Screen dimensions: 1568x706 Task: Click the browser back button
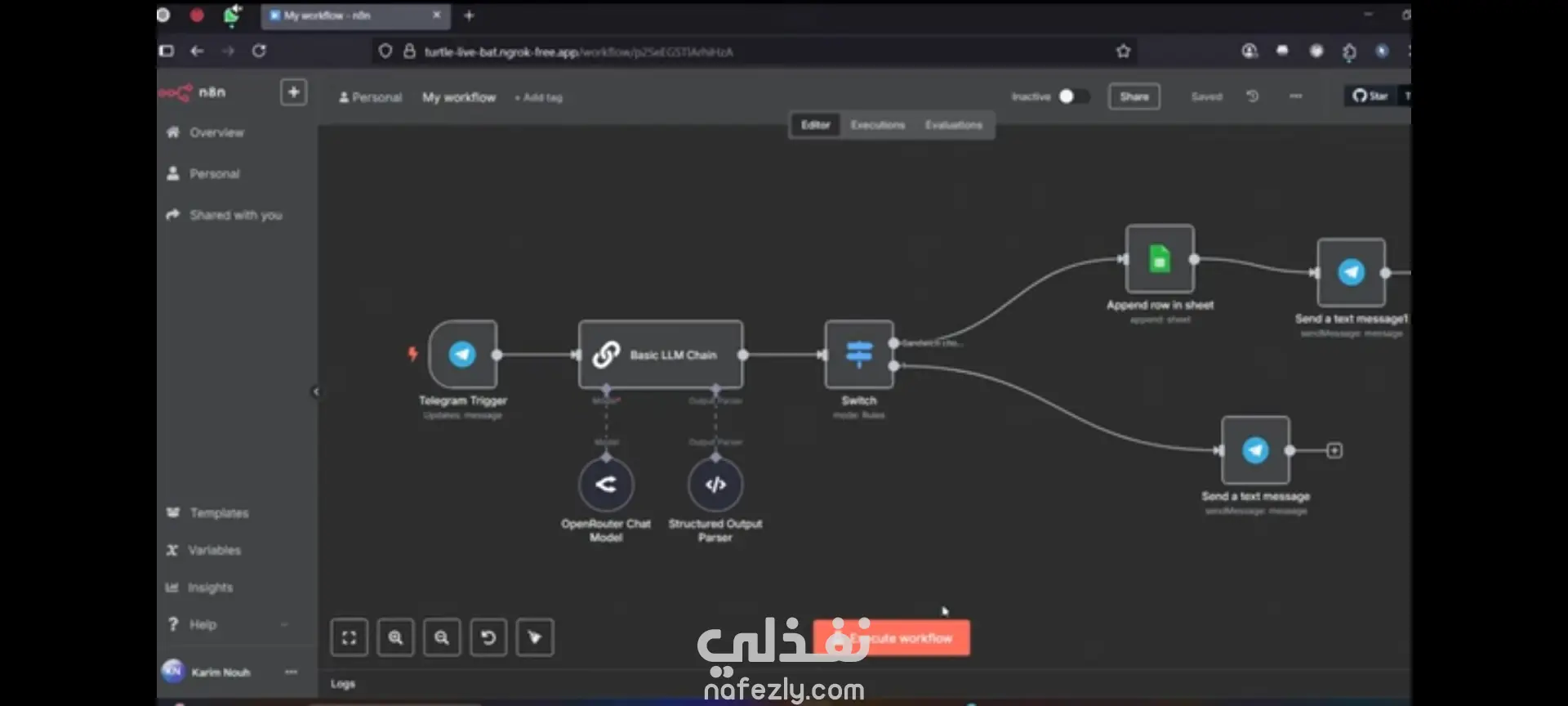(x=197, y=51)
